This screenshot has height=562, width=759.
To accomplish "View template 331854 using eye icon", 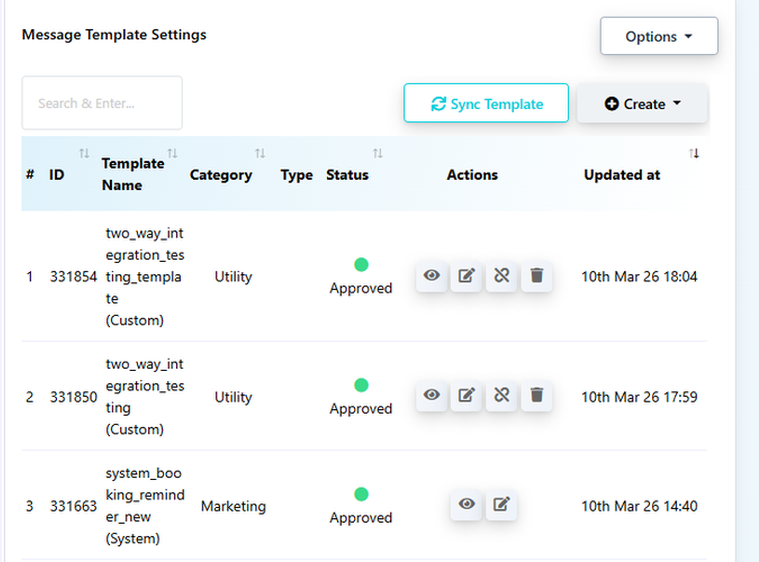I will click(x=432, y=276).
